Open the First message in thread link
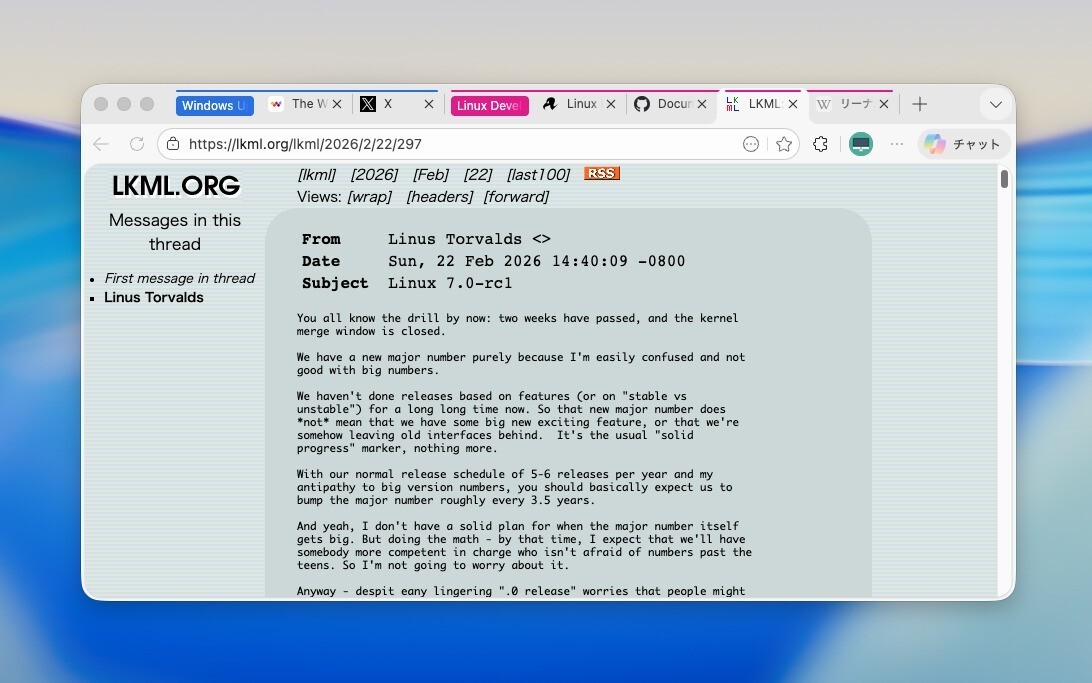1092x683 pixels. 179,278
